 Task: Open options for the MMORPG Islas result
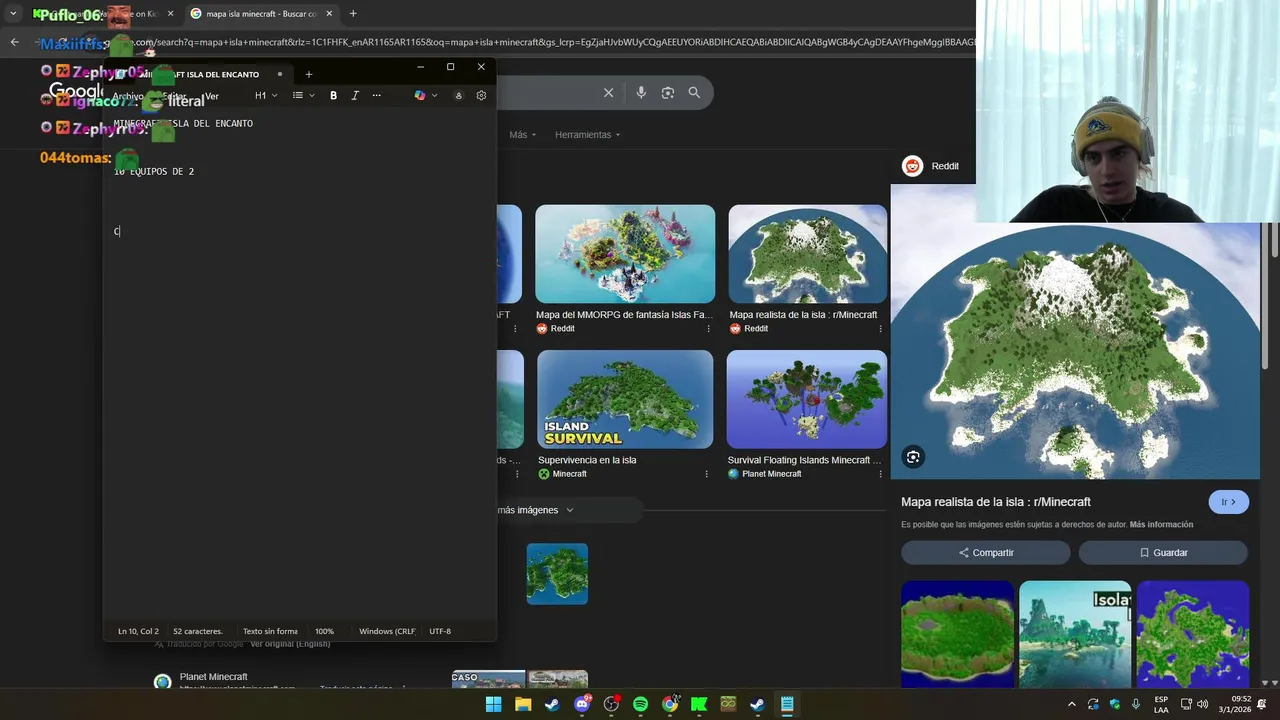(x=709, y=328)
